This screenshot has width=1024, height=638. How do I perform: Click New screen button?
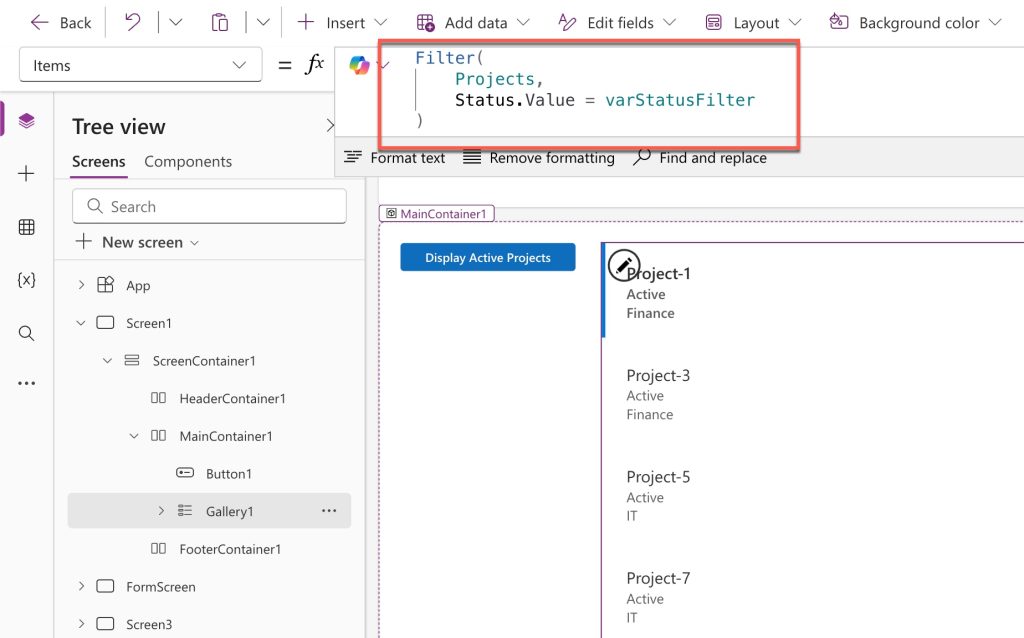click(x=137, y=242)
